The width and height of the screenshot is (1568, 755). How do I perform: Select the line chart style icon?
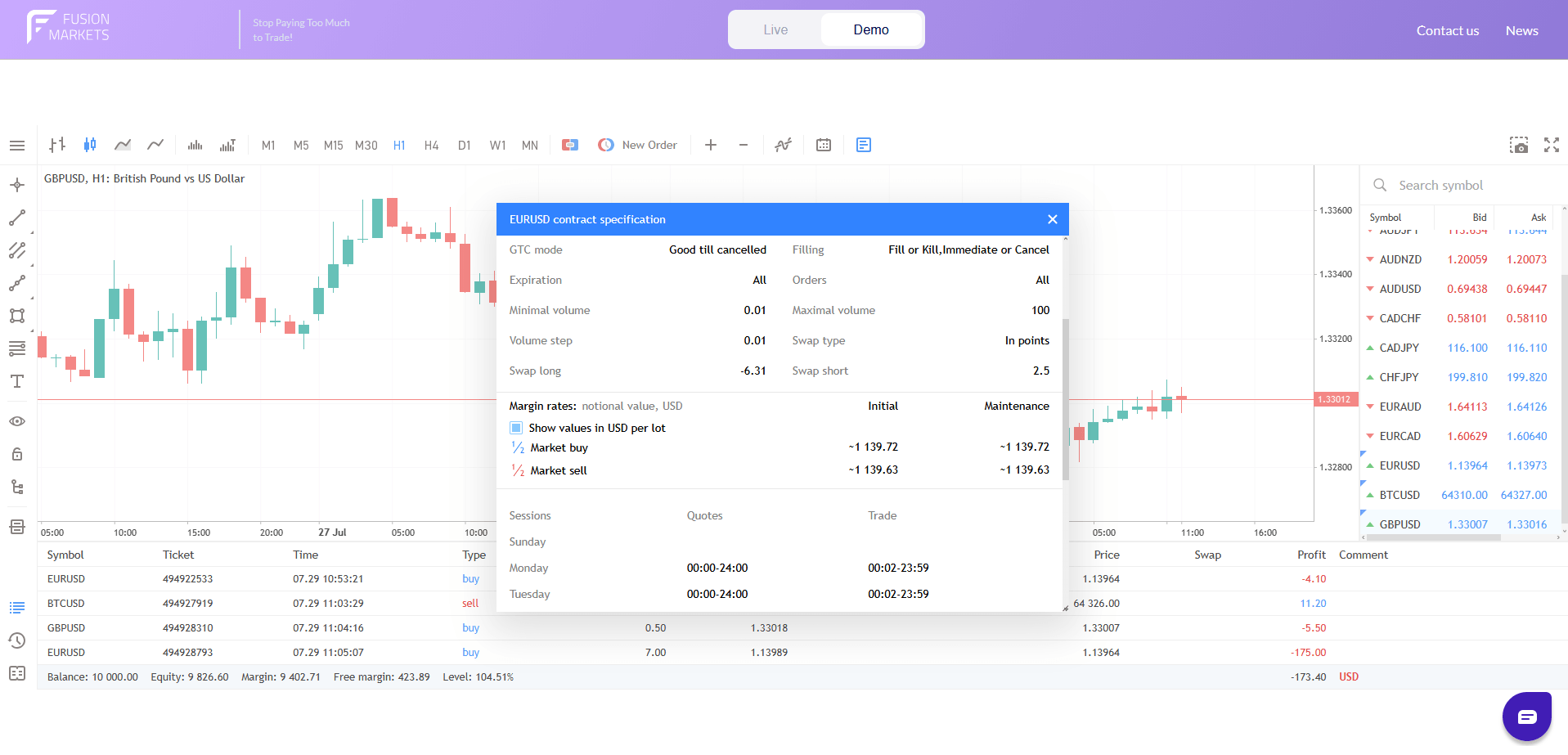[155, 145]
